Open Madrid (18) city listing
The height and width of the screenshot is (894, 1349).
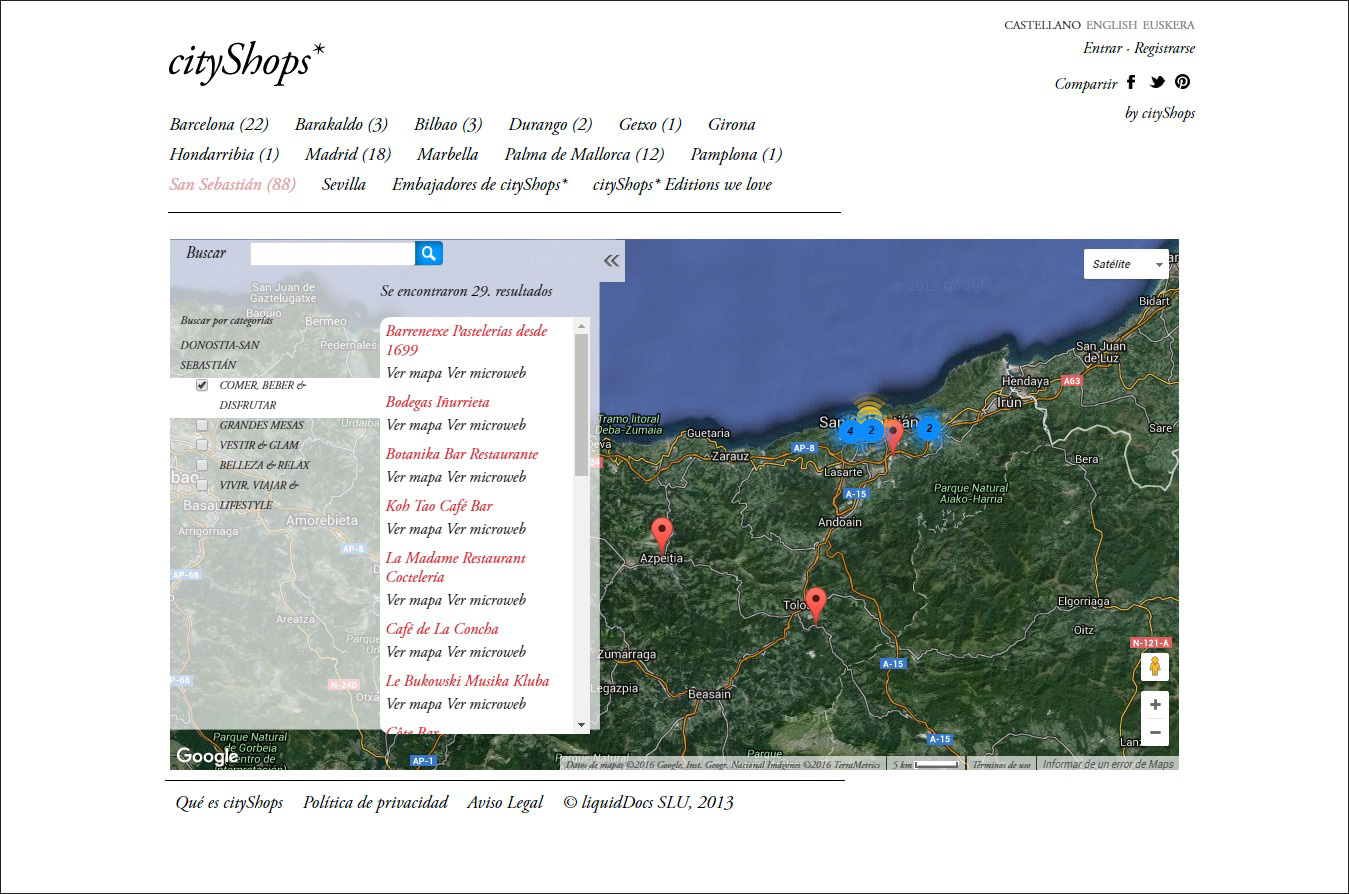(x=348, y=155)
